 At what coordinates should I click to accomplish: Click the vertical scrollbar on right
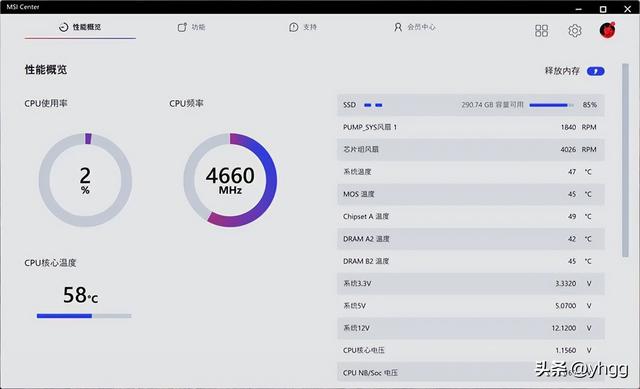coord(625,160)
